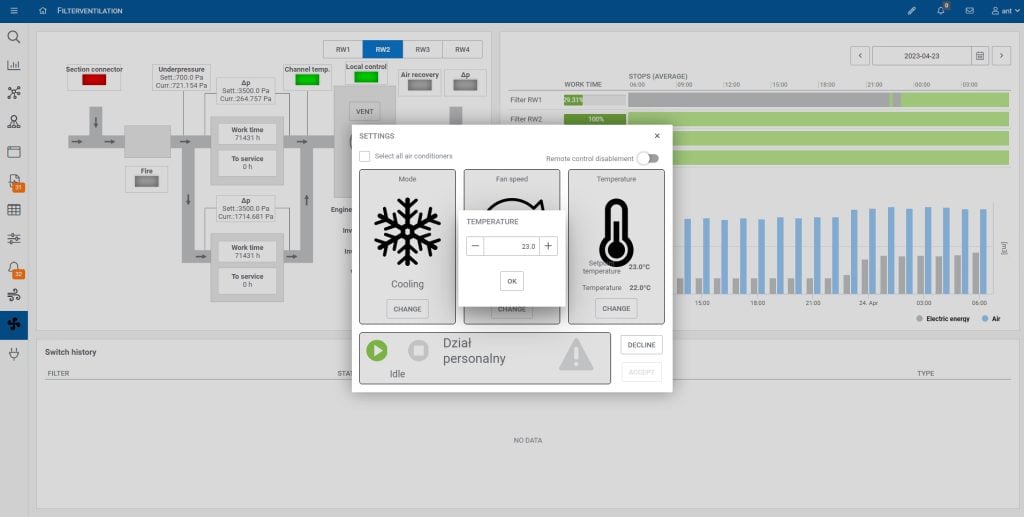This screenshot has height=517, width=1024.
Task: Check 'Select all air conditioners'
Action: (364, 157)
